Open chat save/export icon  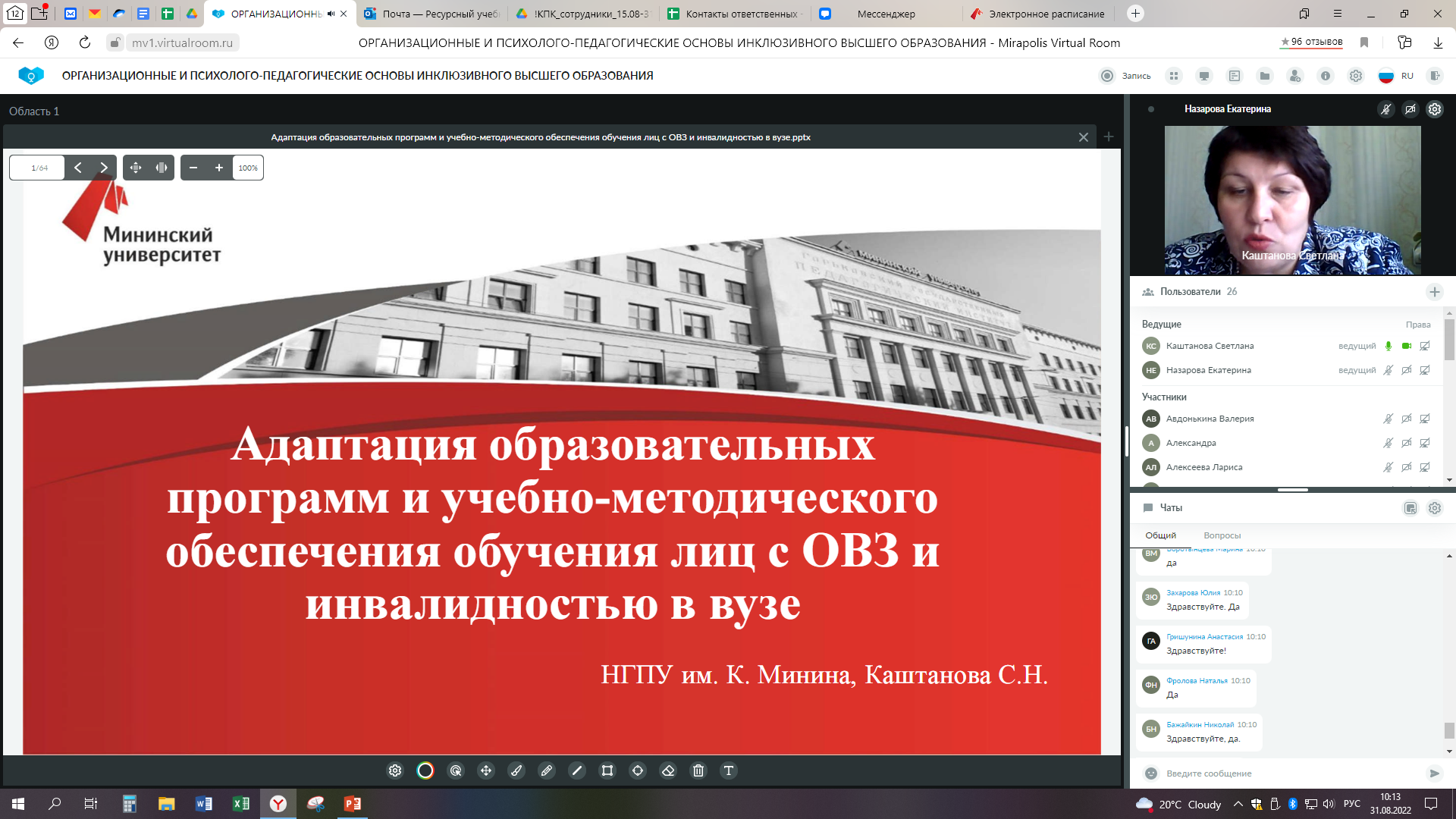[x=1410, y=508]
